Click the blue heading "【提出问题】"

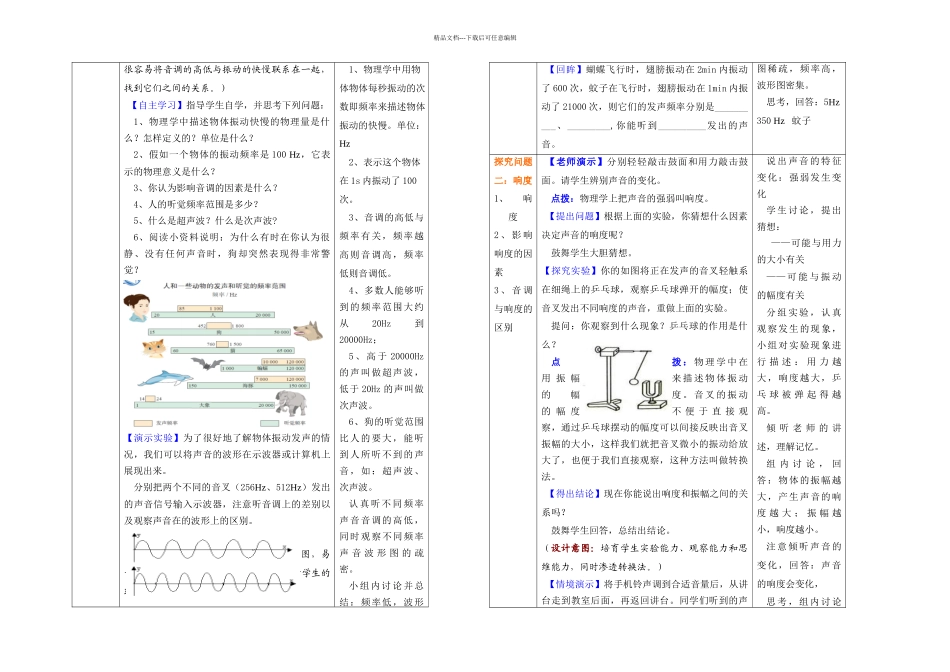coord(574,216)
